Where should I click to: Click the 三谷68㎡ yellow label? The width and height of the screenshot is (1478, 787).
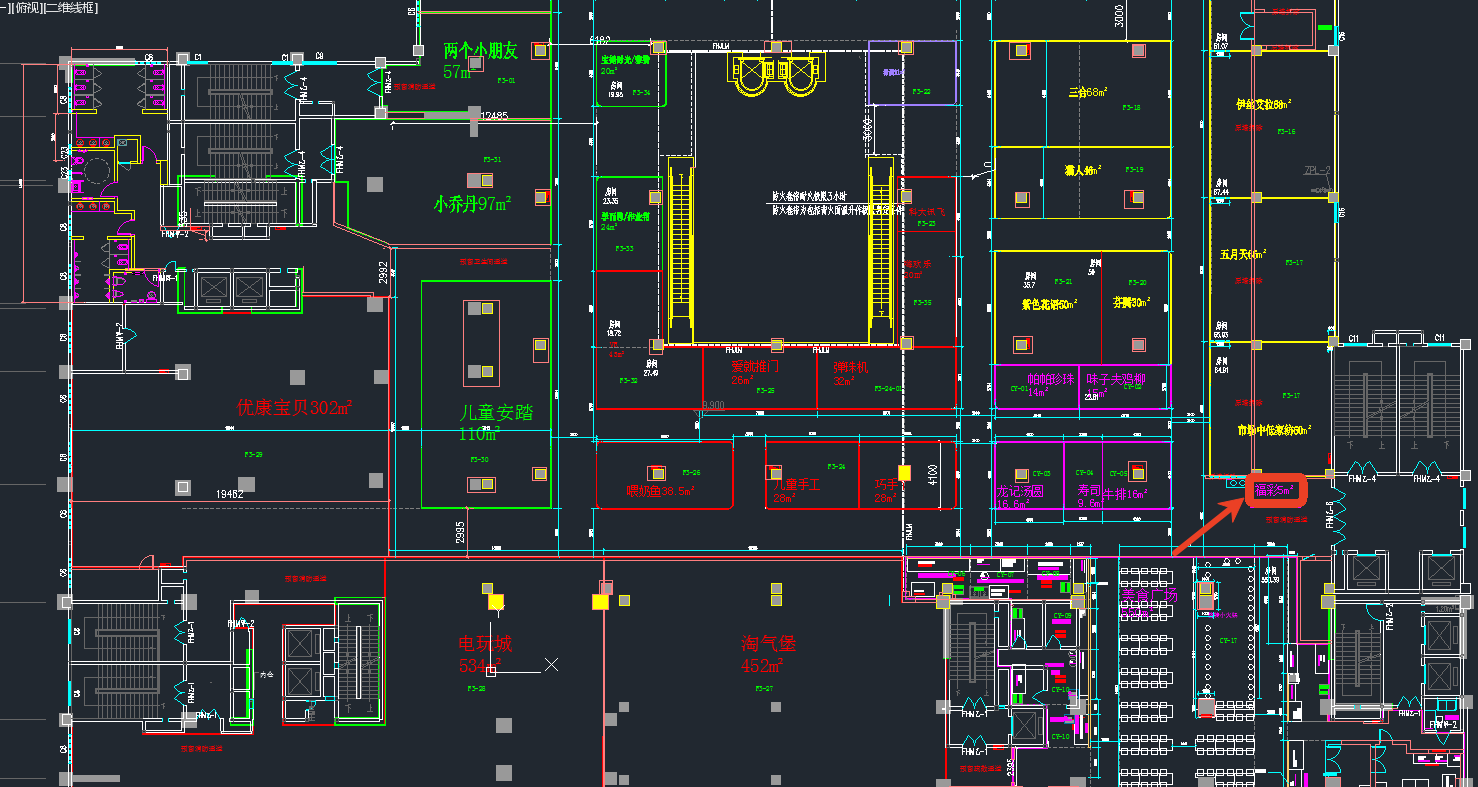[x=1087, y=92]
